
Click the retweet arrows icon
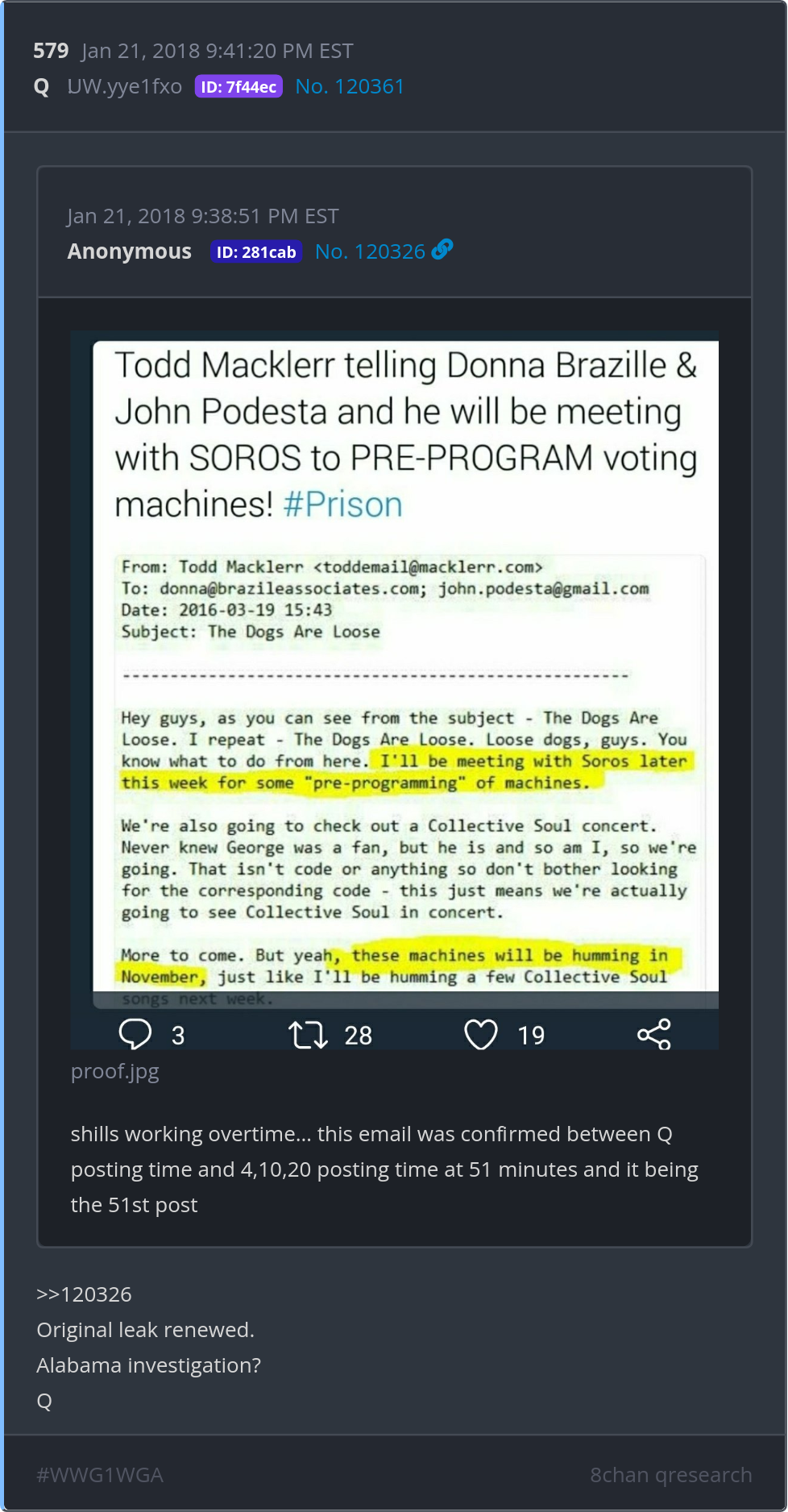[x=309, y=1035]
